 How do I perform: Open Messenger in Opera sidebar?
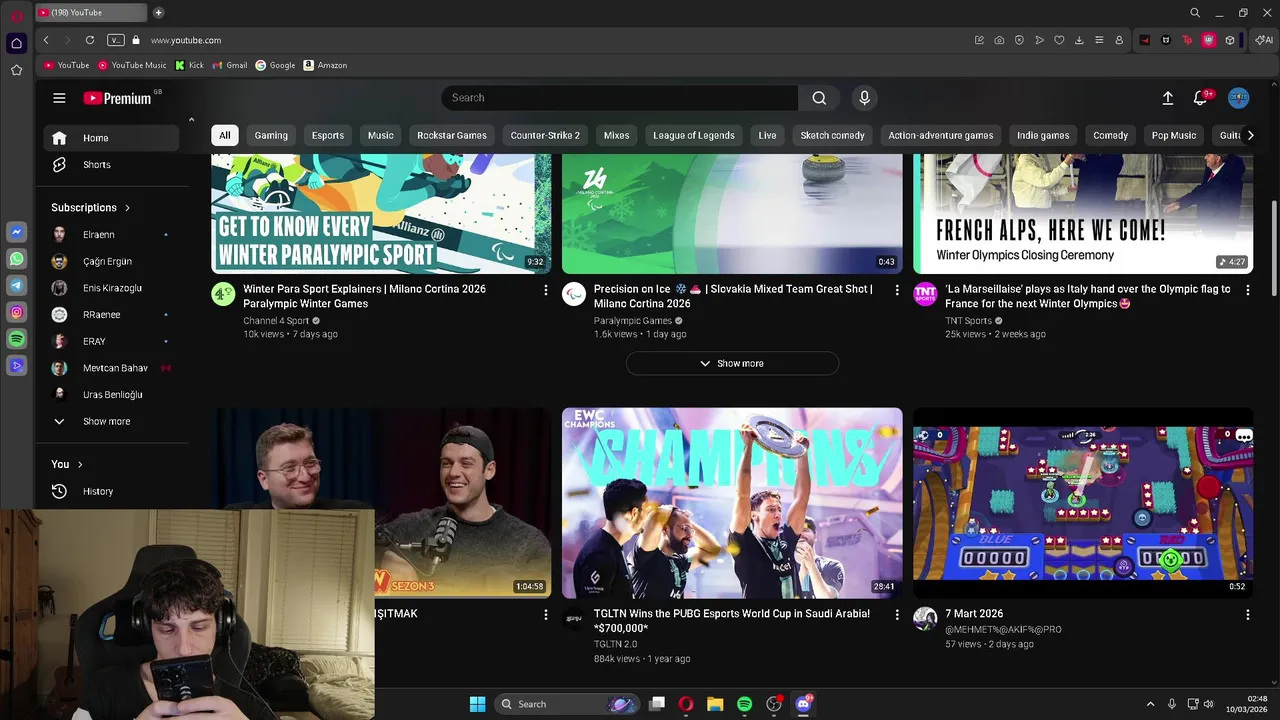(x=16, y=232)
